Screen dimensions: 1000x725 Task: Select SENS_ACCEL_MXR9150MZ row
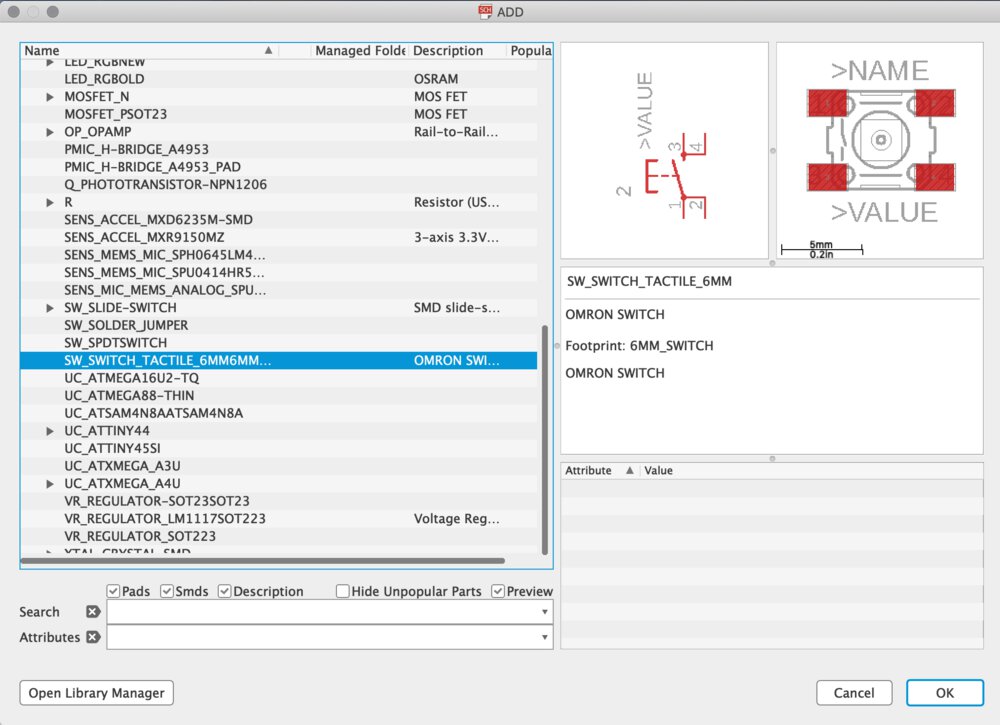click(x=279, y=237)
